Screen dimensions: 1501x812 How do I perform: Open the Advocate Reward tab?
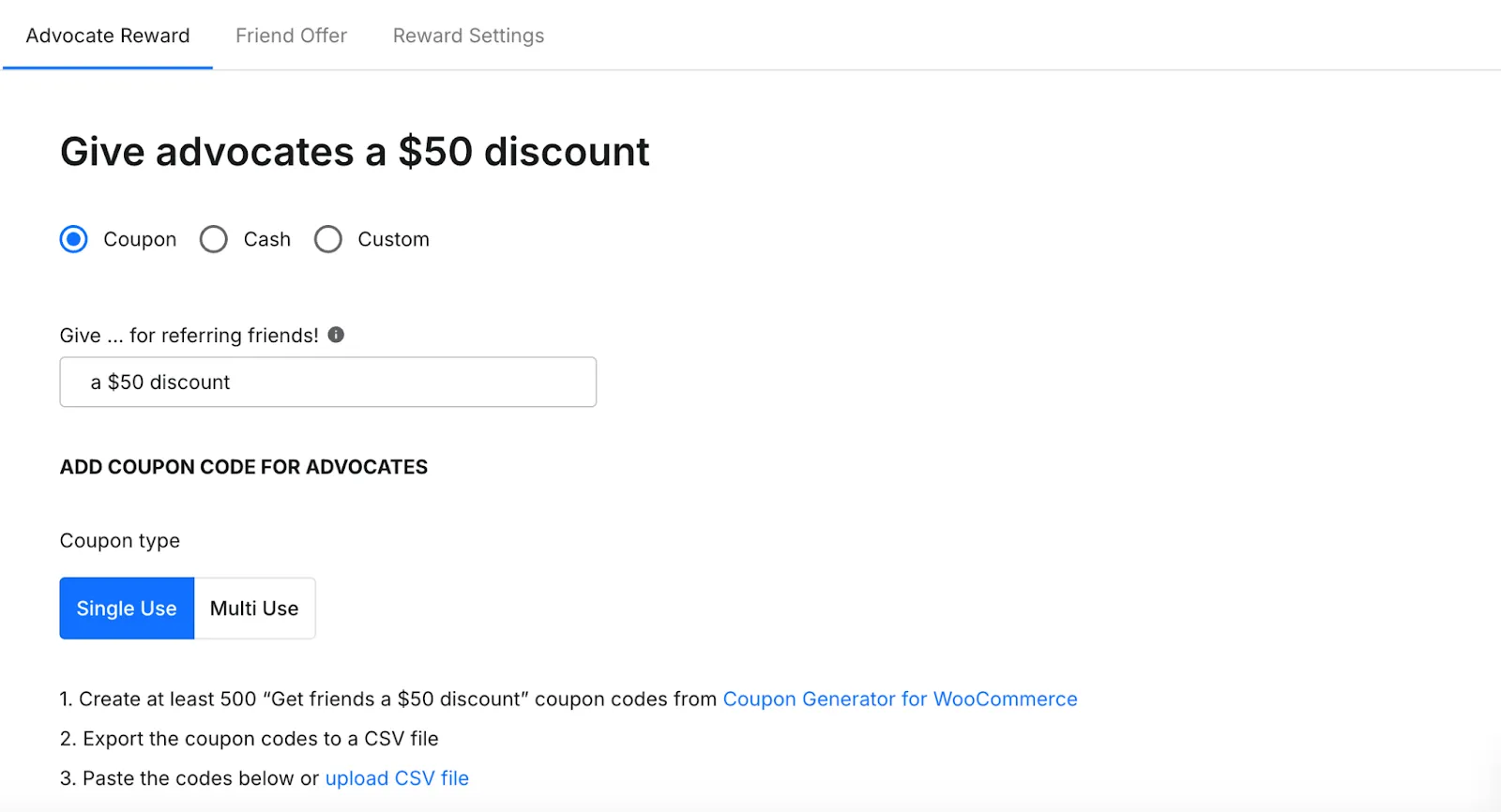pyautogui.click(x=108, y=36)
